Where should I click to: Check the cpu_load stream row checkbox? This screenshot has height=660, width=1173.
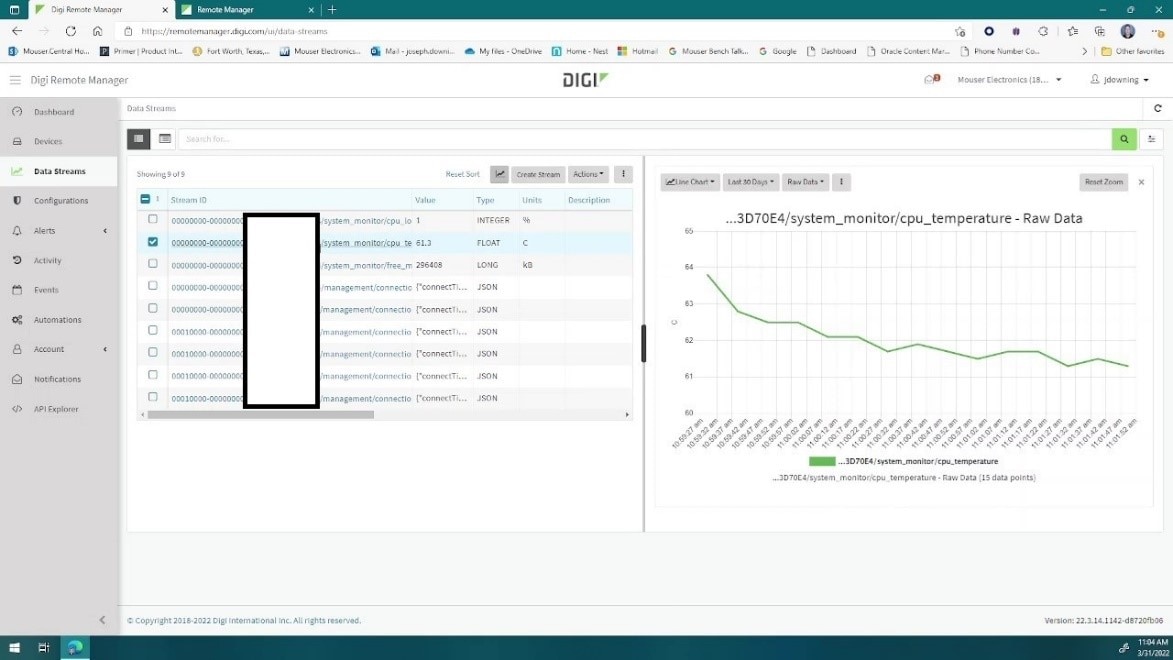(x=153, y=219)
